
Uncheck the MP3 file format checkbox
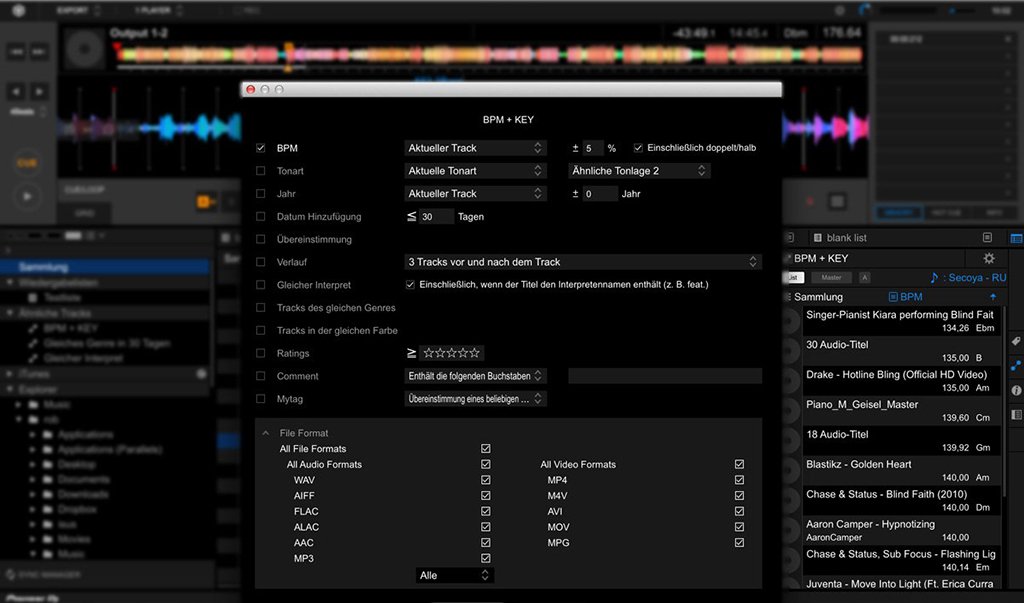click(x=486, y=558)
